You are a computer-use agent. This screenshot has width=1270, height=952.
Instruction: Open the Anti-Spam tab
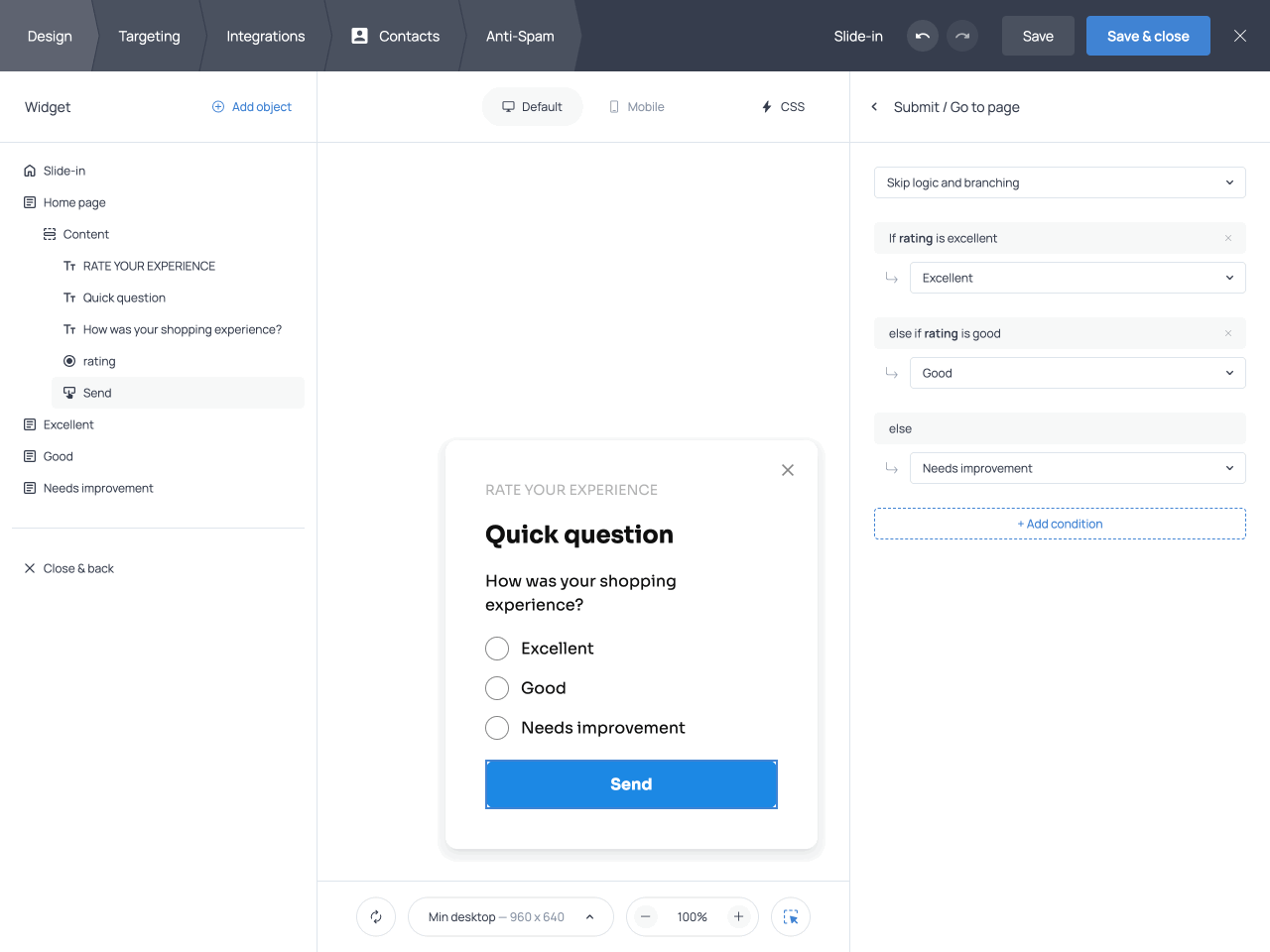tap(520, 36)
